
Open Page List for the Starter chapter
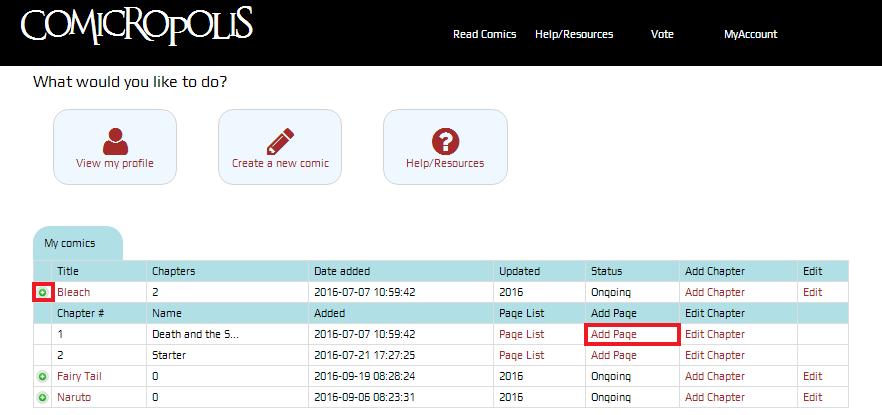click(x=521, y=355)
